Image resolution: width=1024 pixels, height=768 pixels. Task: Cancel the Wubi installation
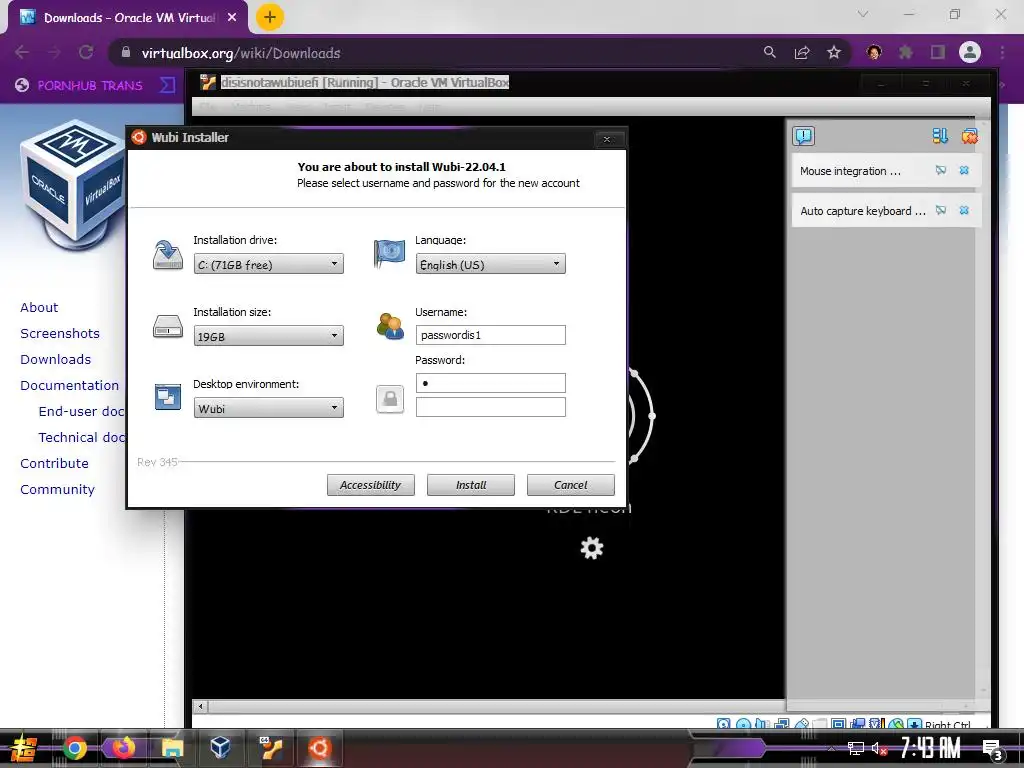tap(571, 485)
